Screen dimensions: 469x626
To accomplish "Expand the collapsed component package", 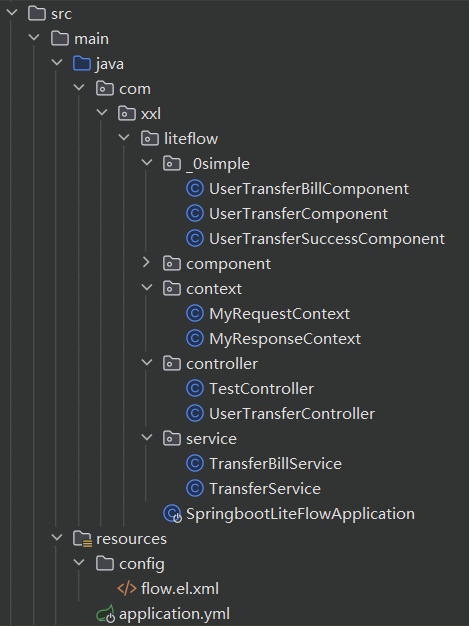I will tap(146, 262).
